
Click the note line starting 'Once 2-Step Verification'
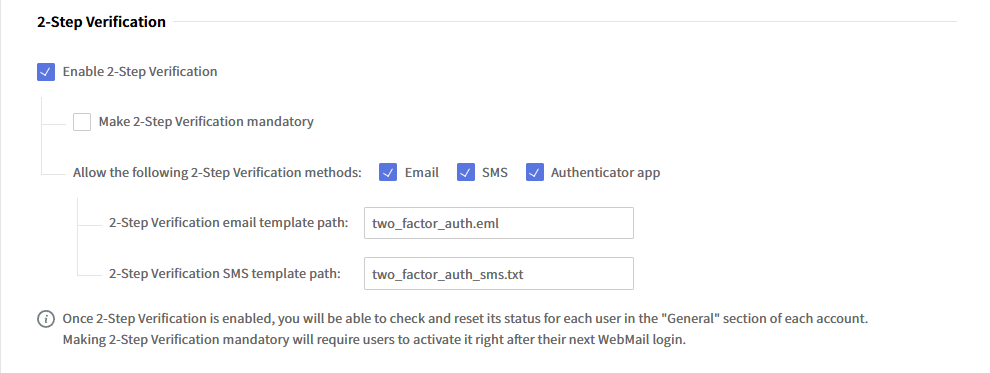465,319
